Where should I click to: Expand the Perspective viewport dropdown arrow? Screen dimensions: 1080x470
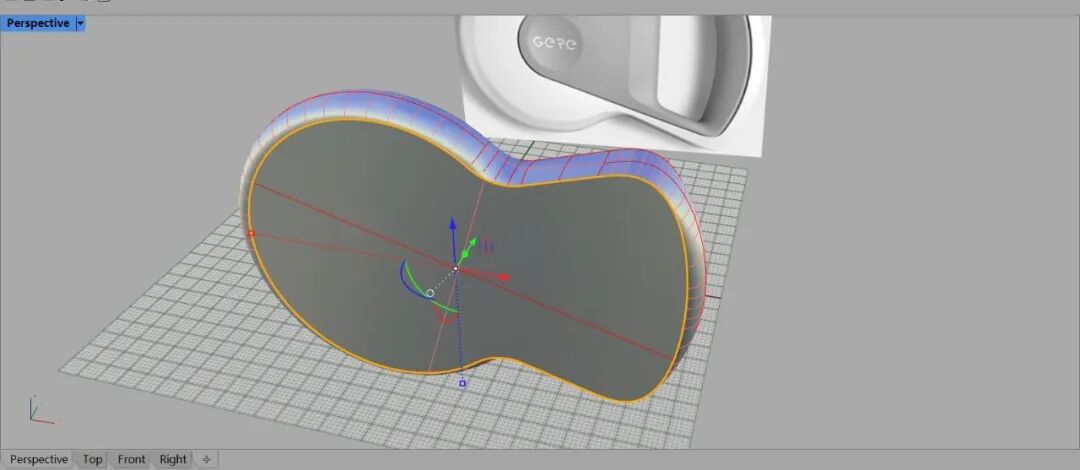pyautogui.click(x=81, y=23)
